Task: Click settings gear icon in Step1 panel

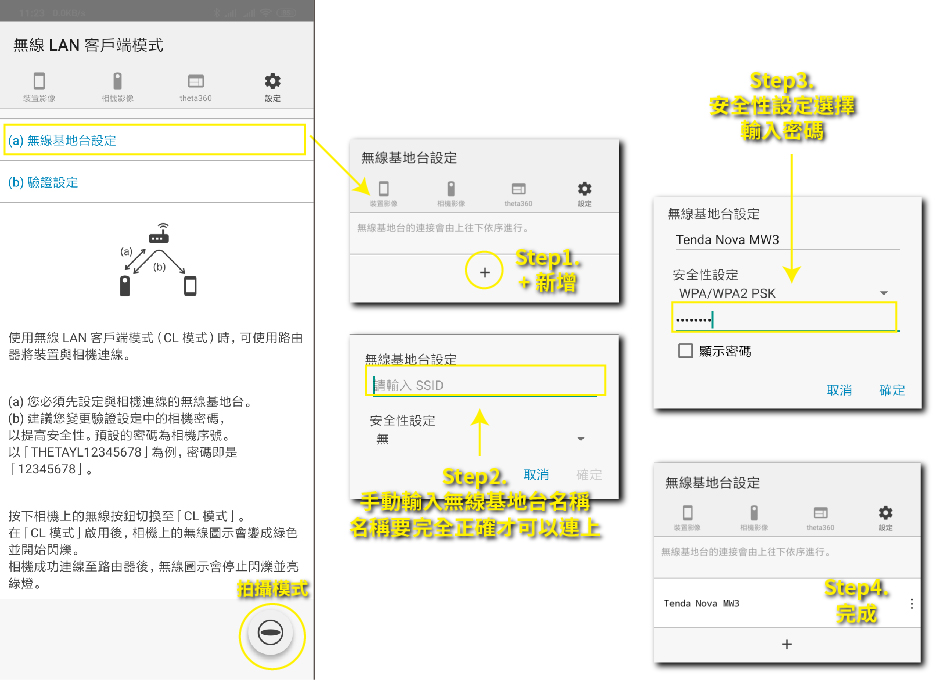Action: coord(585,193)
